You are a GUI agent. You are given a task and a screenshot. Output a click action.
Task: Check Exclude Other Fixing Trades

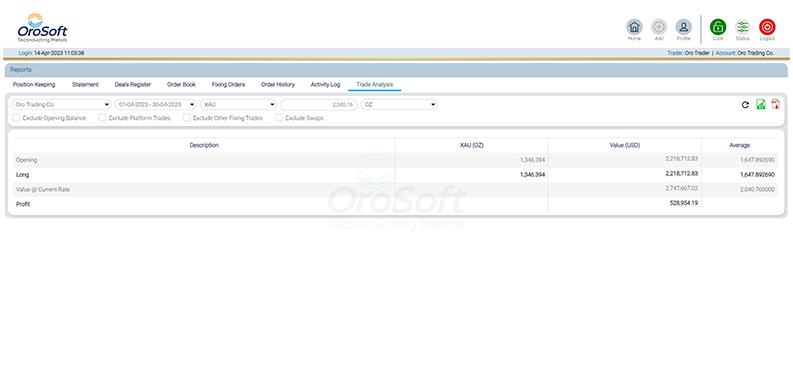187,118
